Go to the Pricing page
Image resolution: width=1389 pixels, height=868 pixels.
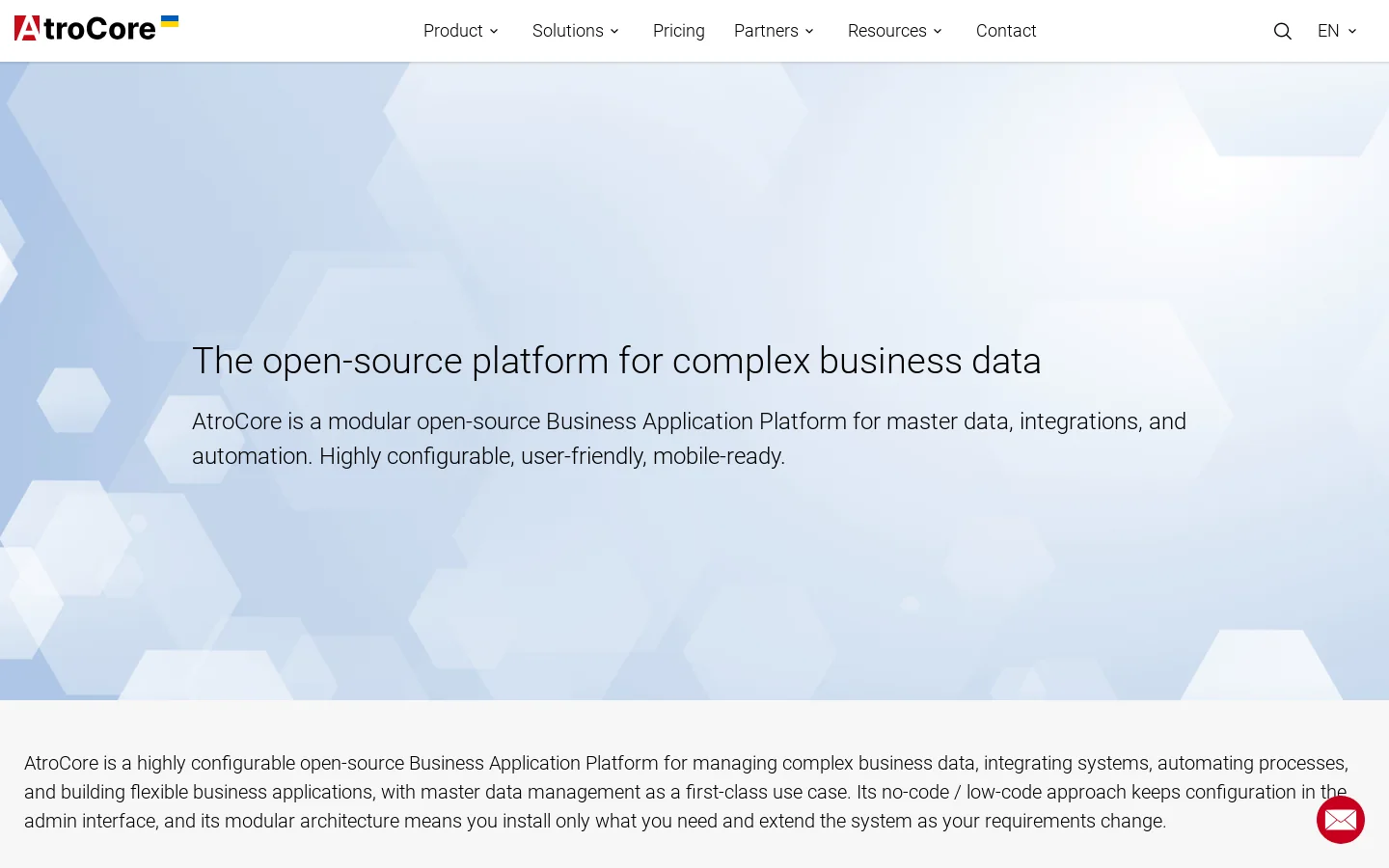pyautogui.click(x=679, y=31)
